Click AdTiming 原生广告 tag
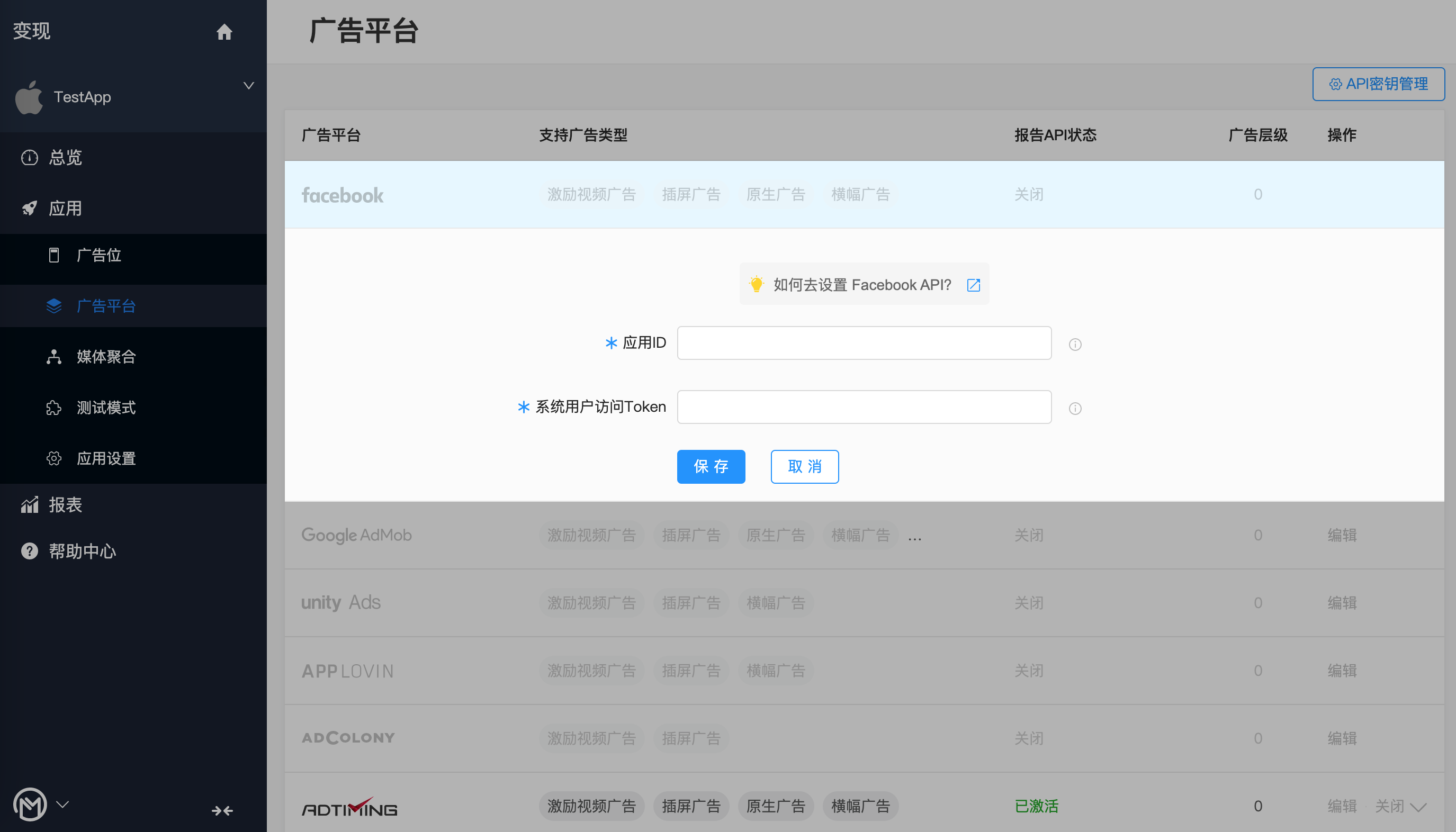The image size is (1456, 832). (x=776, y=806)
